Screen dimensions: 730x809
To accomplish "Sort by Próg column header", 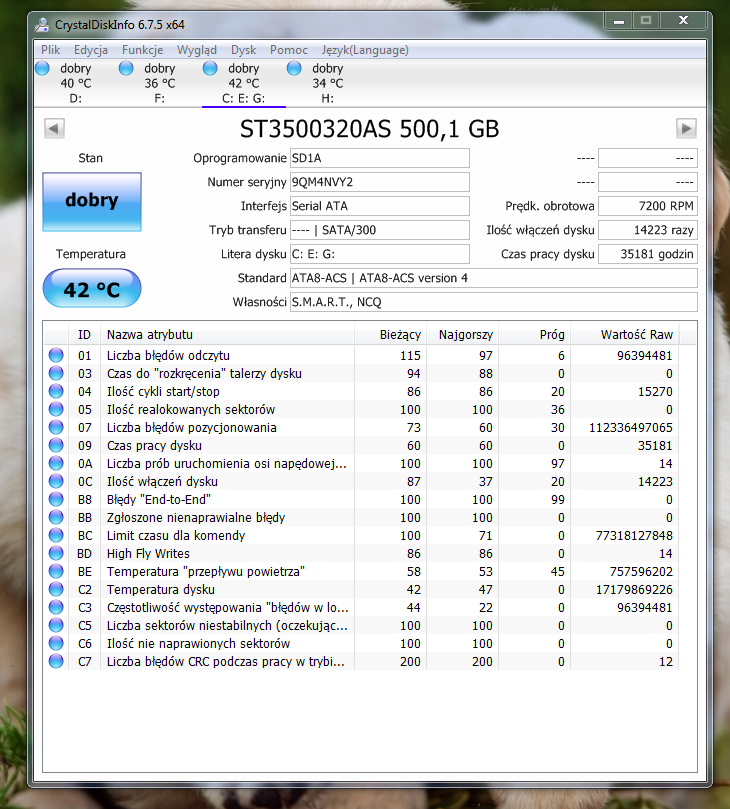I will pyautogui.click(x=534, y=335).
